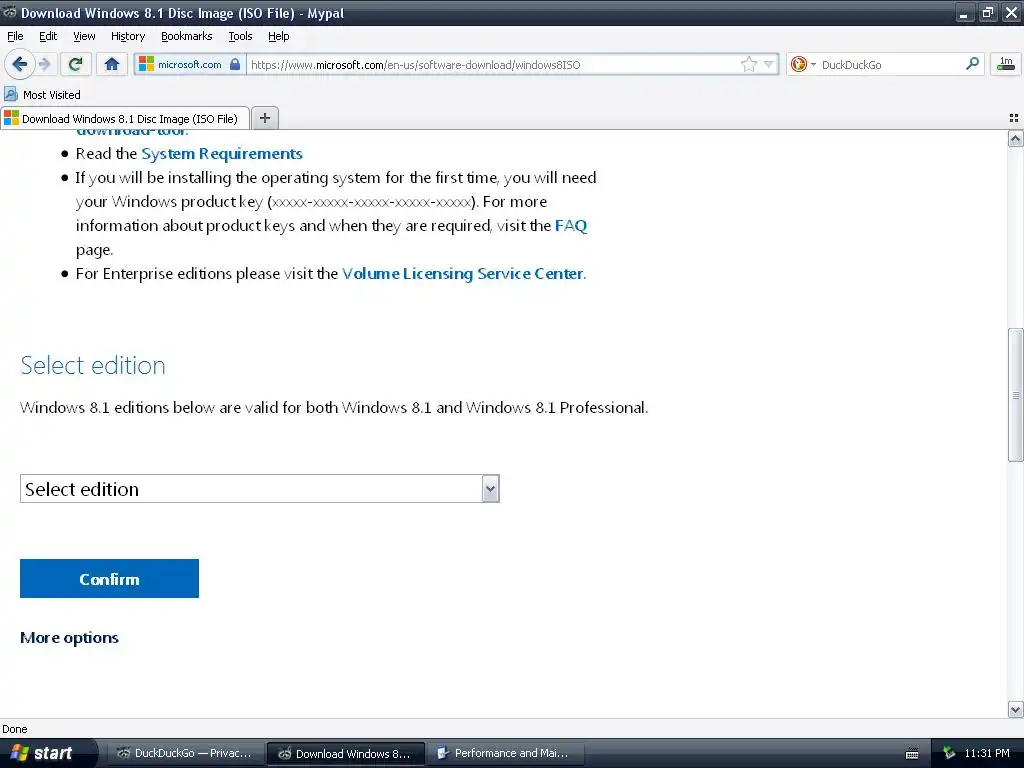Open the DuckDuckGo search engine selector
This screenshot has width=1024, height=768.
(803, 64)
